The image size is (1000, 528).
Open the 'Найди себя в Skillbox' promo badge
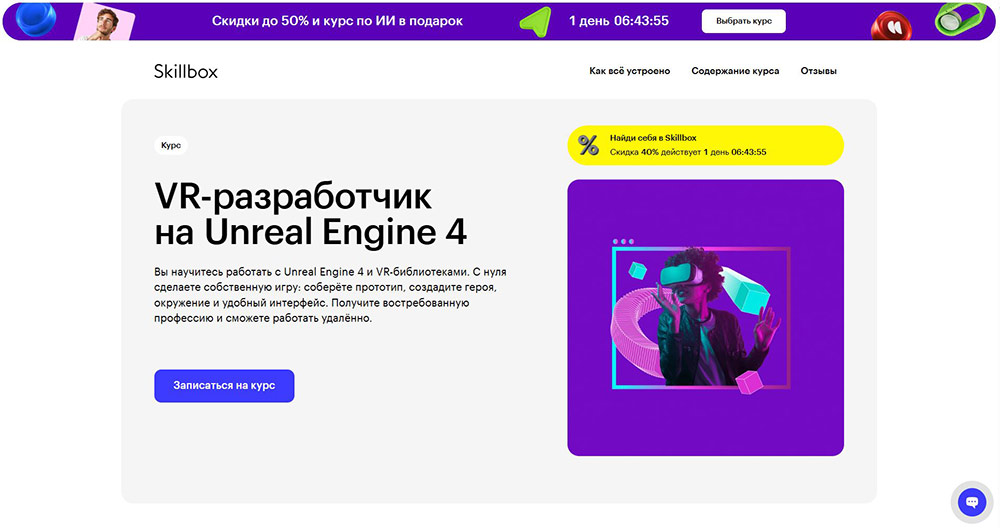705,145
